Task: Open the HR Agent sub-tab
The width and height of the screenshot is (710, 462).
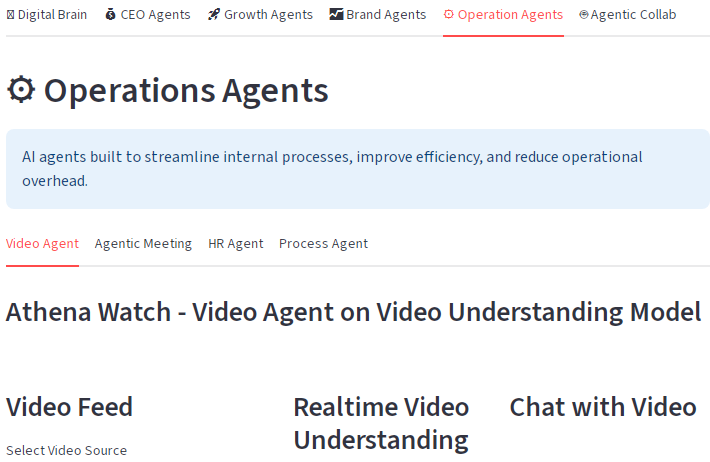Action: pyautogui.click(x=236, y=243)
